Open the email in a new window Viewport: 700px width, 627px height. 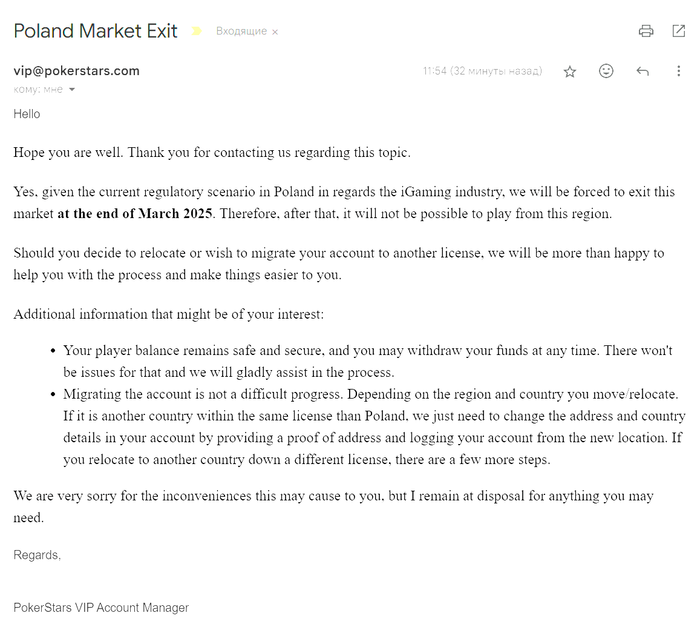pos(679,31)
